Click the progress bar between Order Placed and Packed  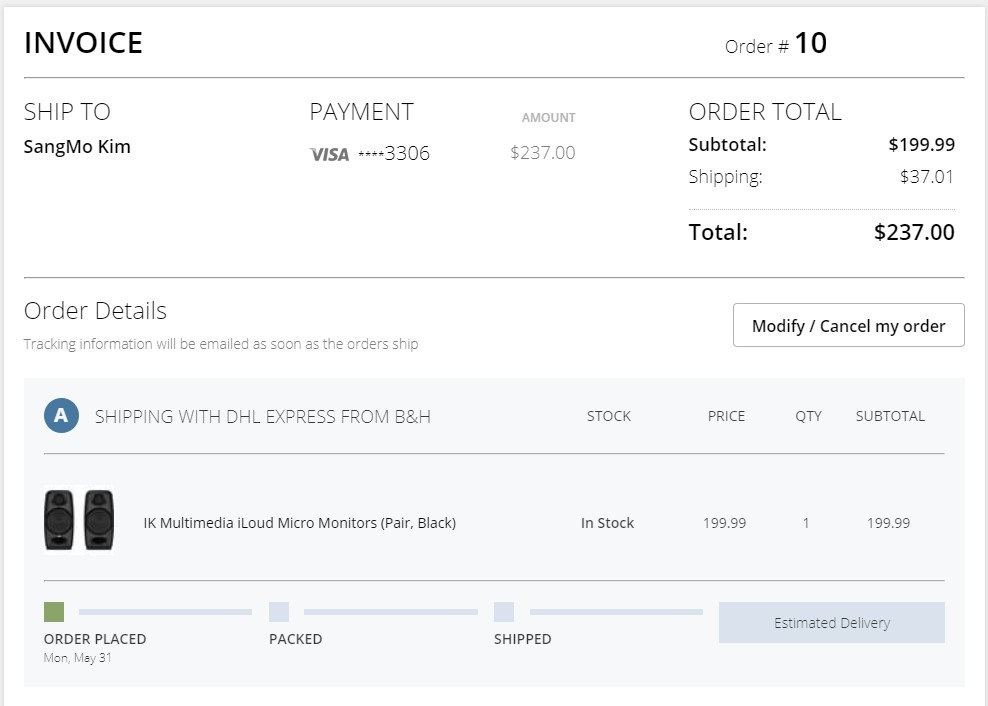point(165,612)
